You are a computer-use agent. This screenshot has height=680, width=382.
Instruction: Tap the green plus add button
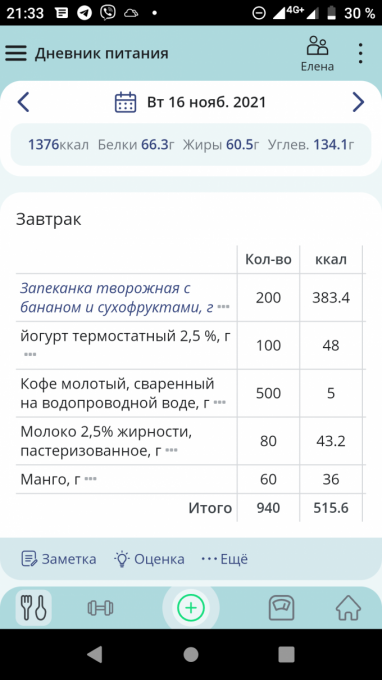pyautogui.click(x=191, y=608)
